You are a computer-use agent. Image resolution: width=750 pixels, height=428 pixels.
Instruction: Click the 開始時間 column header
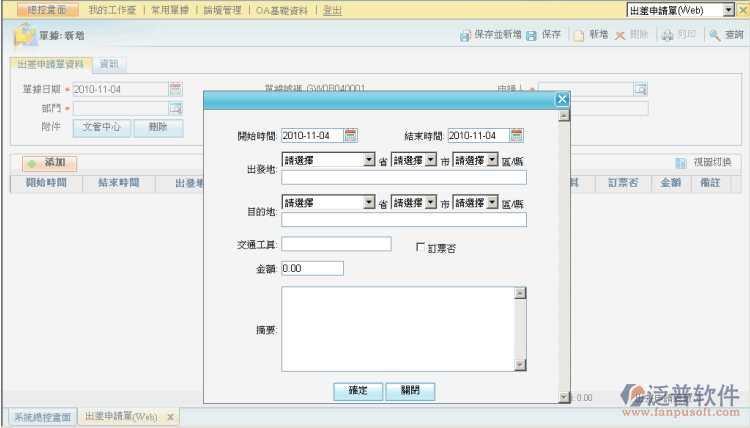[46, 183]
